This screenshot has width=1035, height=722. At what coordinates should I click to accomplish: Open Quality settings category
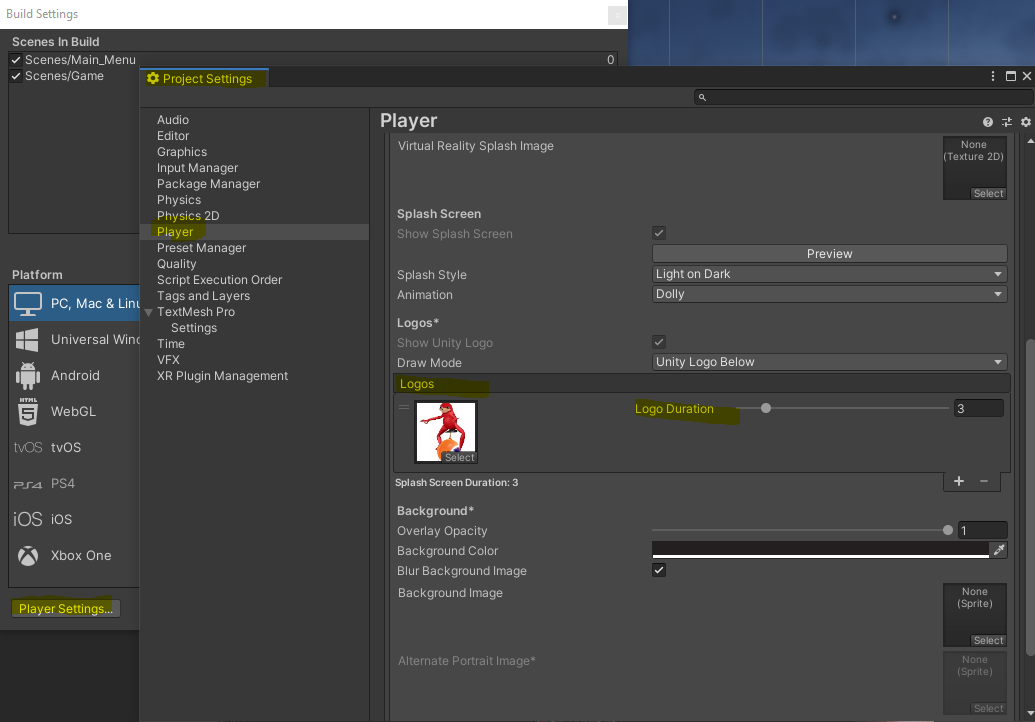(x=176, y=263)
